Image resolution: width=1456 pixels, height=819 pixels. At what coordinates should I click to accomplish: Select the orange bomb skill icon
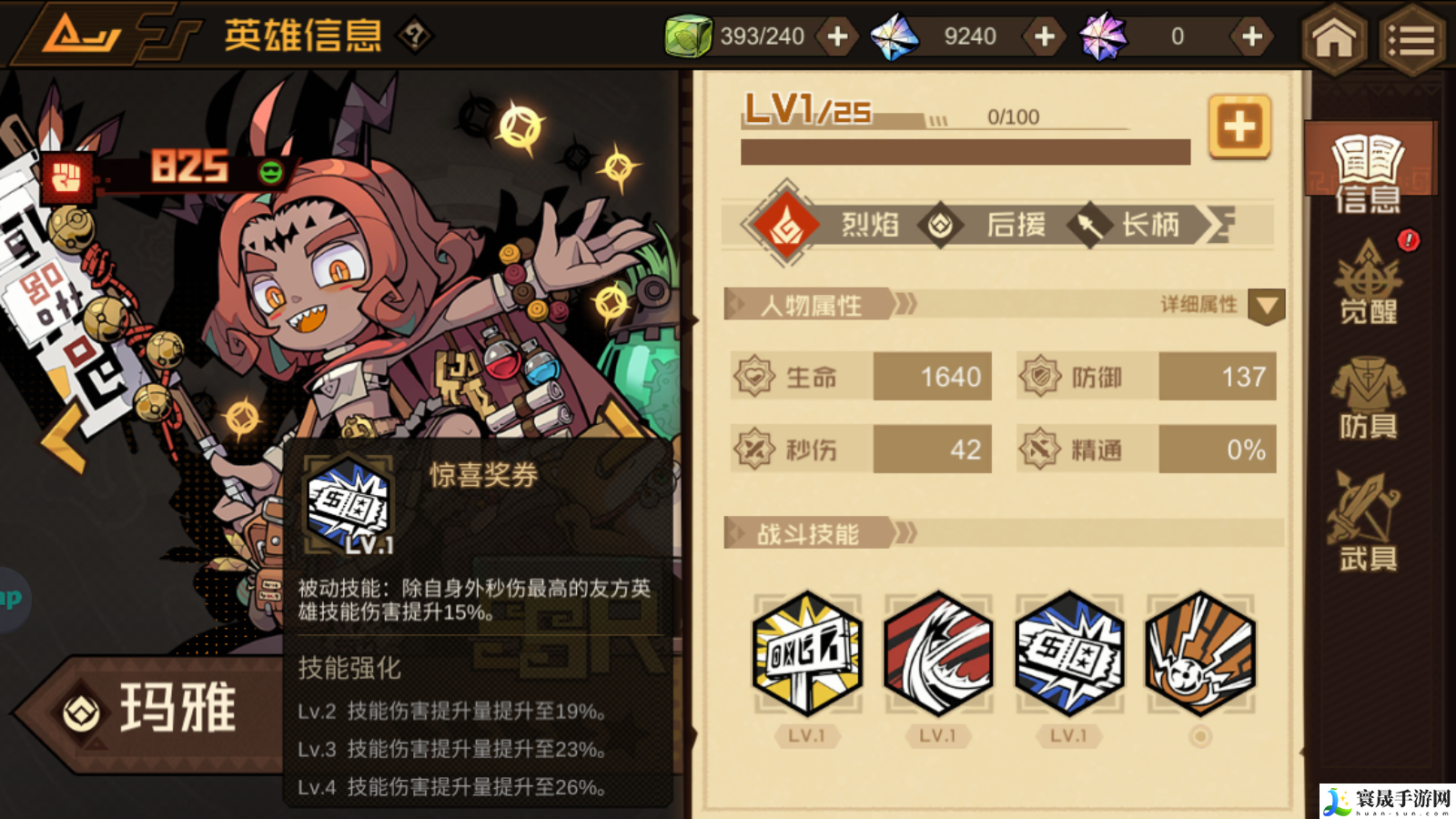1200,652
